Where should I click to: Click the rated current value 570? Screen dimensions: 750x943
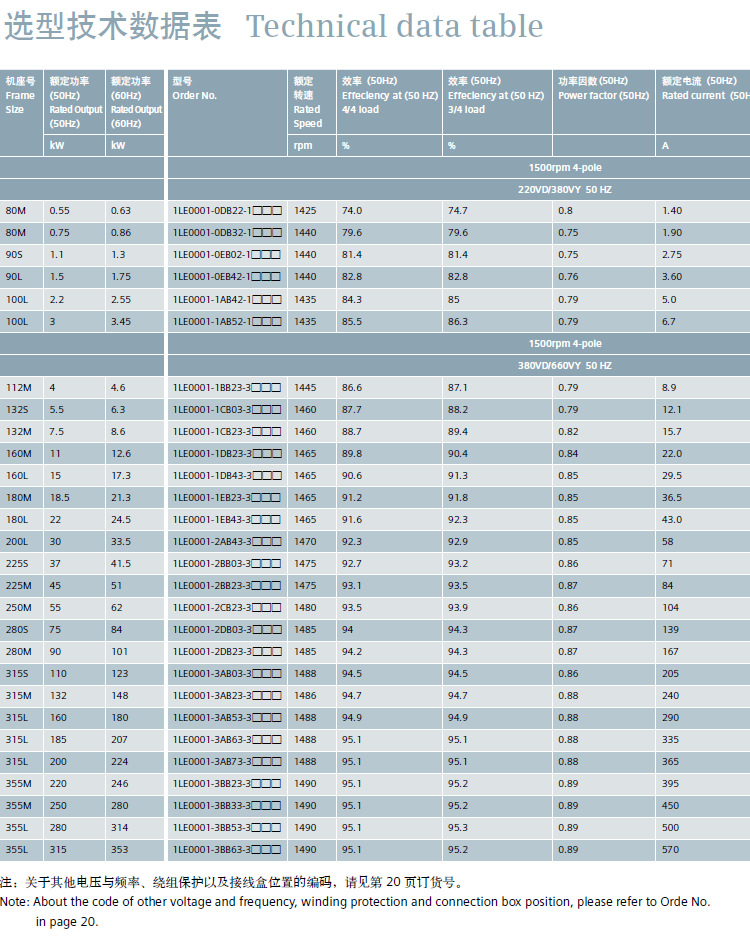tap(670, 850)
